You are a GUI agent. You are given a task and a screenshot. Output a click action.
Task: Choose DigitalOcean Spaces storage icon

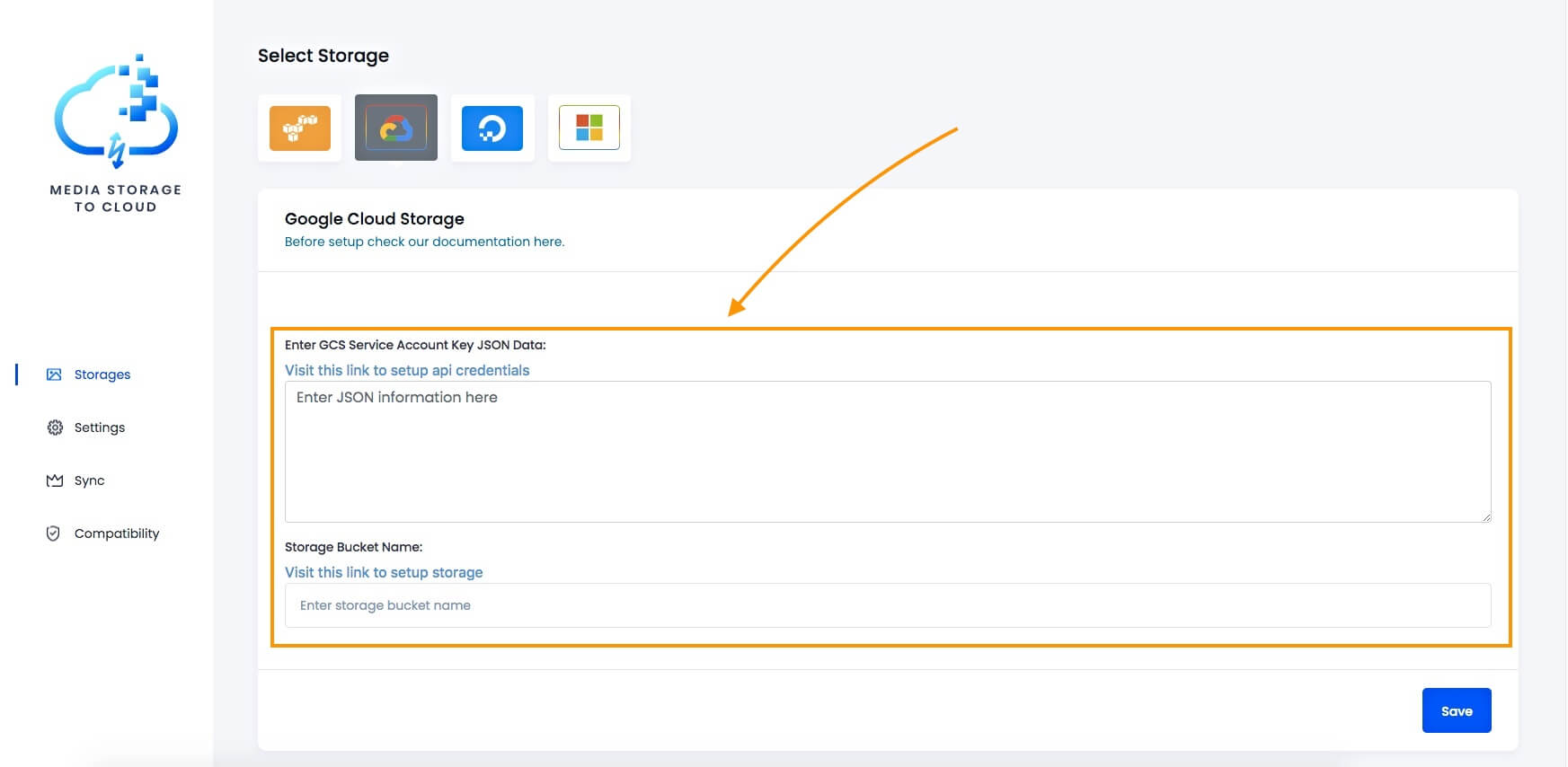tap(492, 128)
